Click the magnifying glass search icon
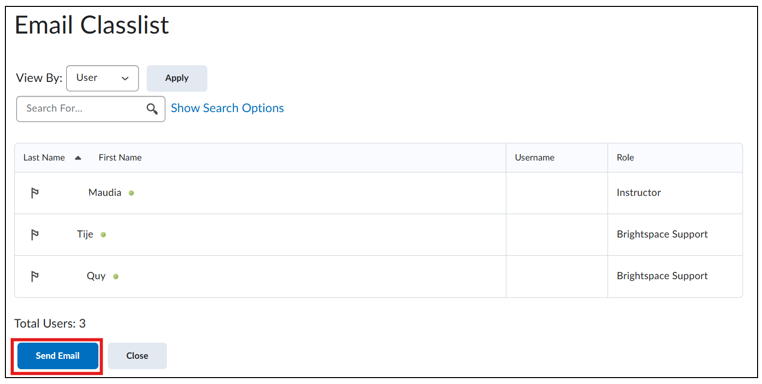Viewport: 762px width, 384px height. coord(152,109)
